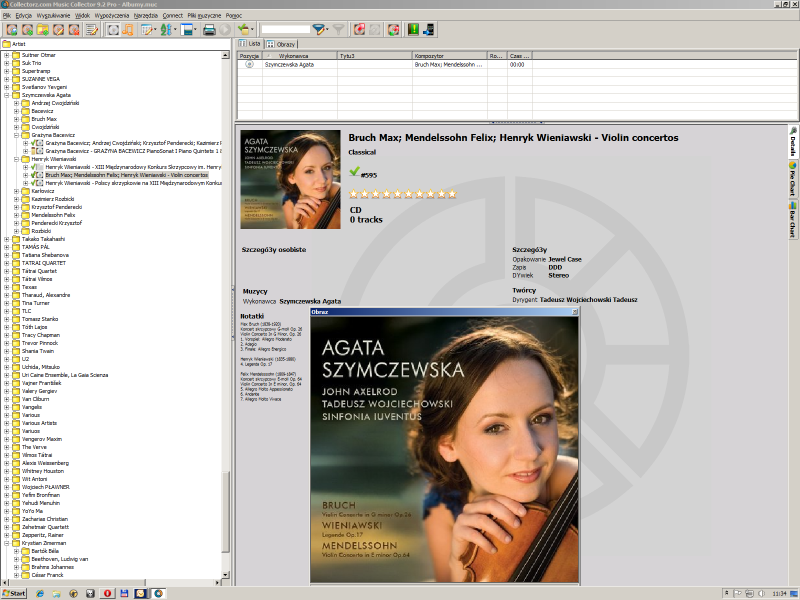Select the Supertramp artist folder

[36, 71]
